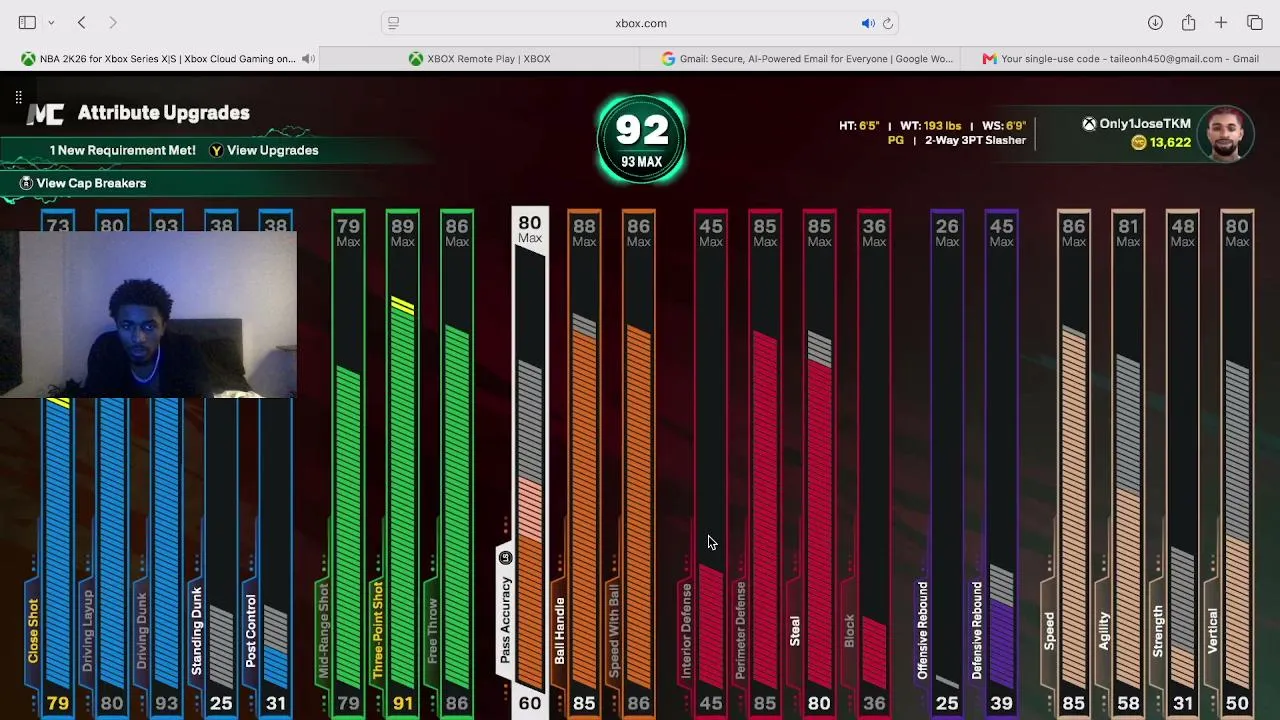
Task: Click the Y button icon beside View Upgrades
Action: (x=216, y=150)
